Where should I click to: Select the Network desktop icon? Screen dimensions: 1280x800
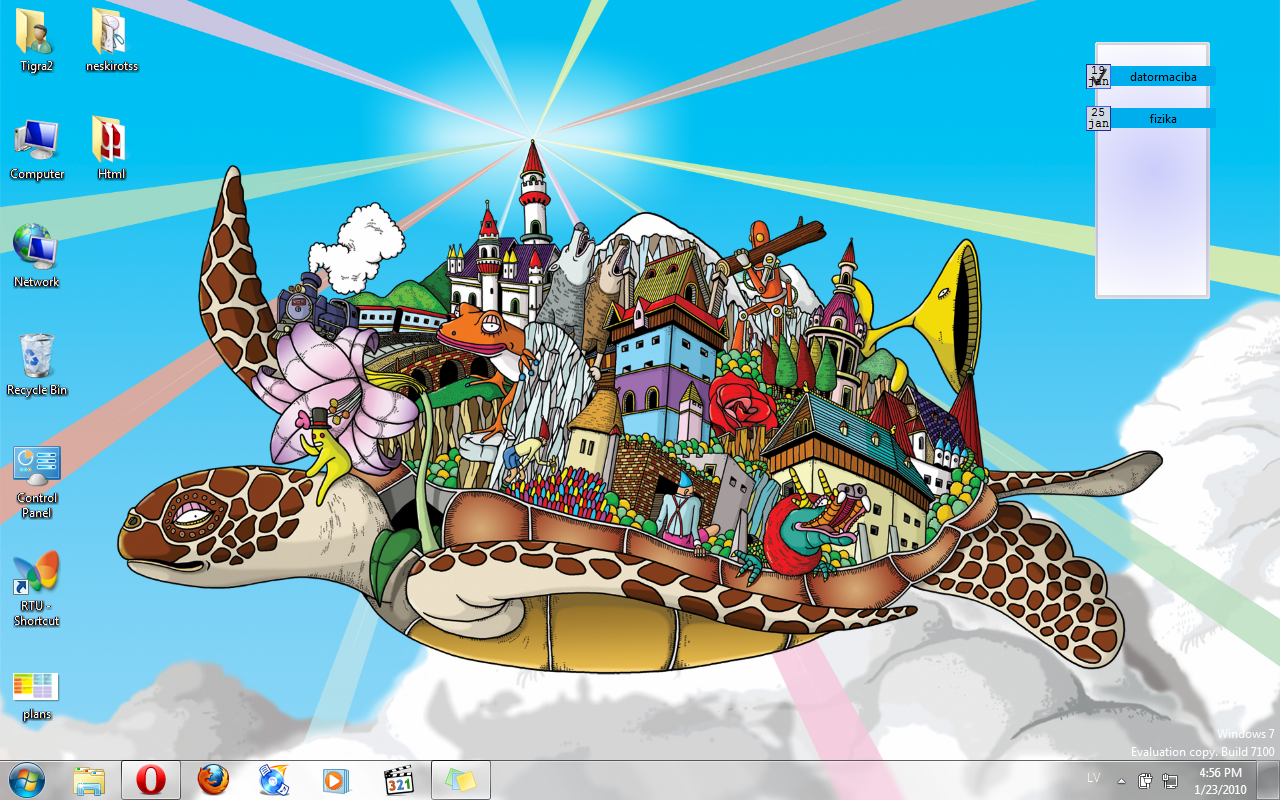tap(36, 257)
